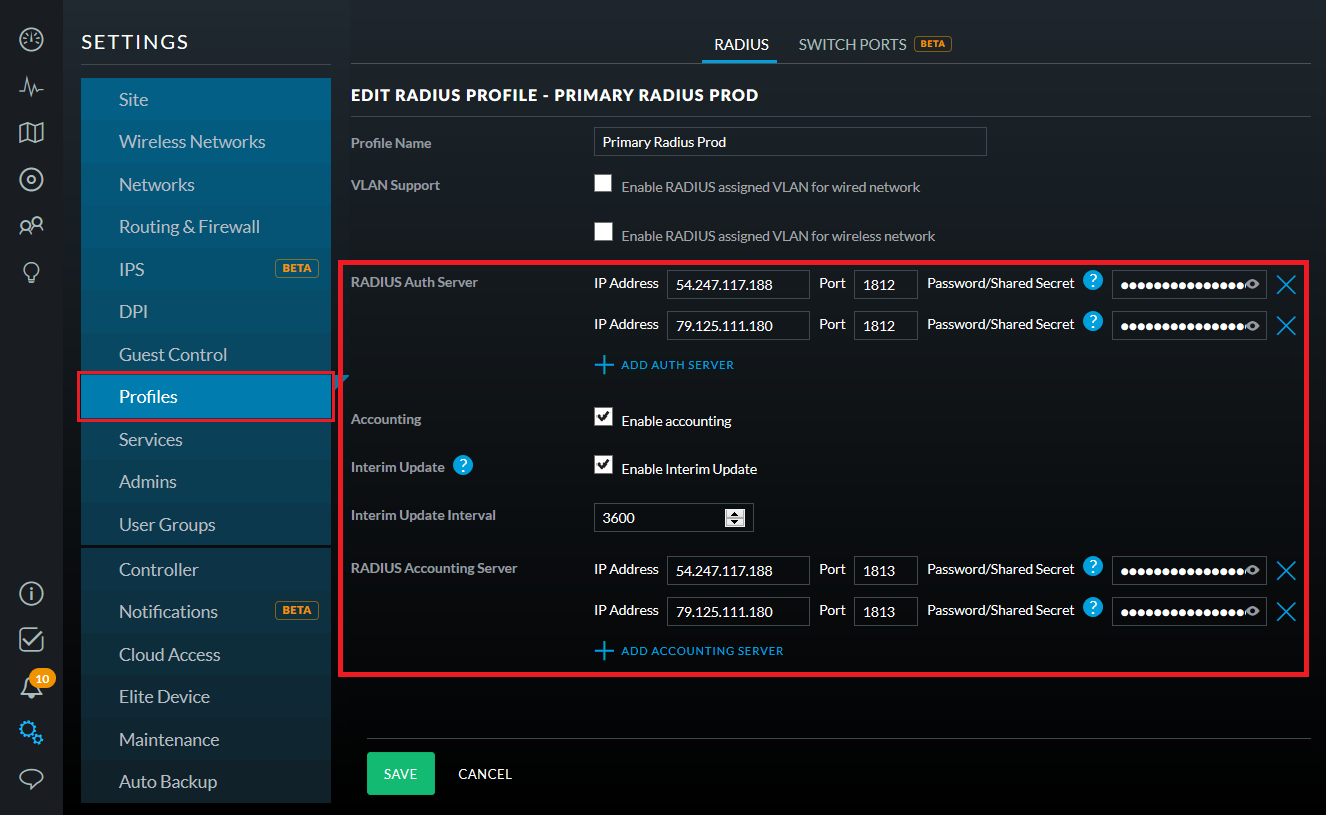Open the Clients people icon
The width and height of the screenshot is (1326, 815).
(x=31, y=226)
